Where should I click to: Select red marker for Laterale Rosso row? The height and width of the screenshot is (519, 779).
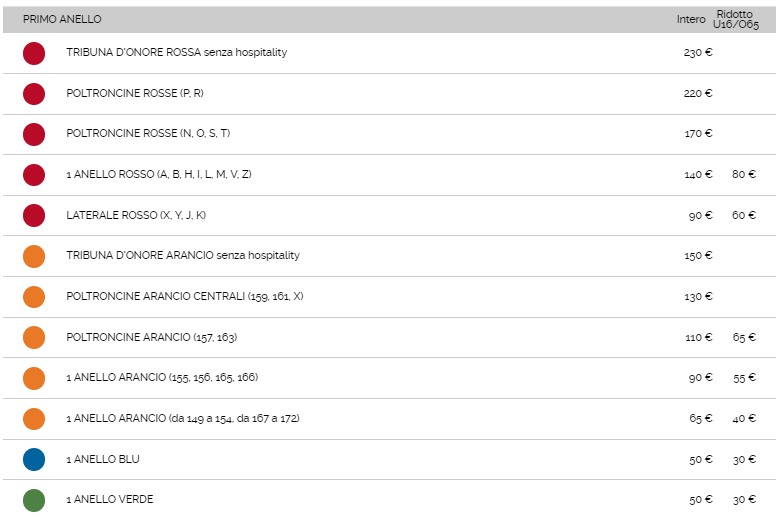pos(34,215)
